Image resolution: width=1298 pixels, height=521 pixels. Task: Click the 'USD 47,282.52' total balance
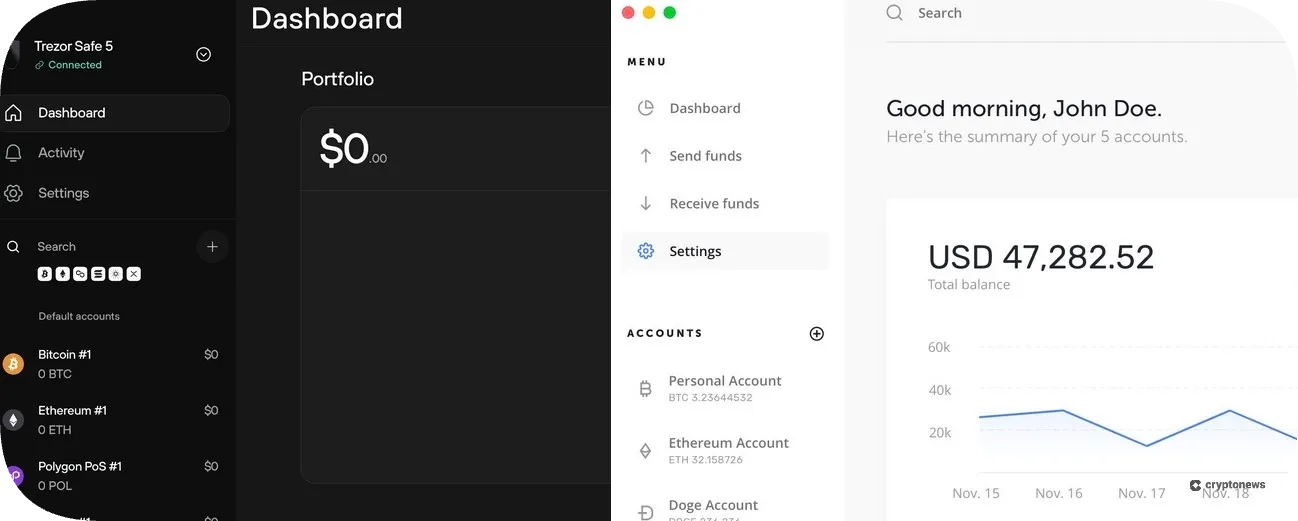pos(1041,257)
